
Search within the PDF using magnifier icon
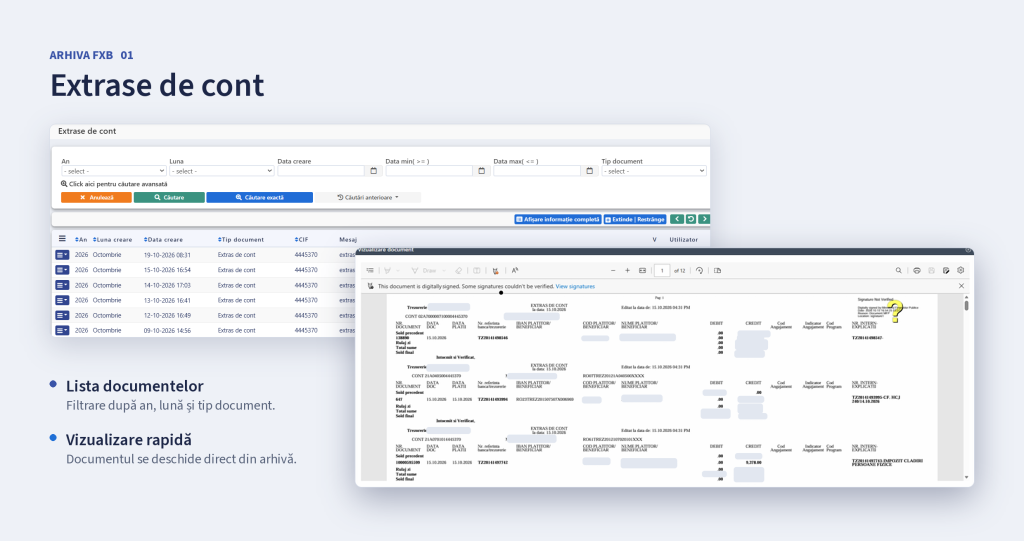tap(899, 270)
